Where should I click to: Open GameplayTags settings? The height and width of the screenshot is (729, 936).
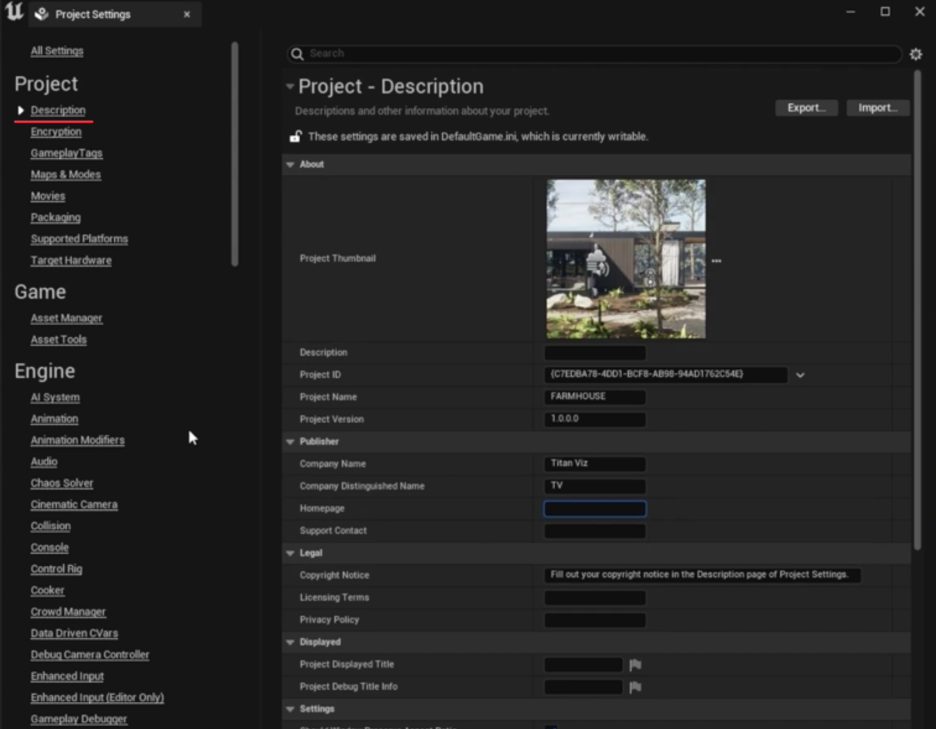tap(67, 153)
